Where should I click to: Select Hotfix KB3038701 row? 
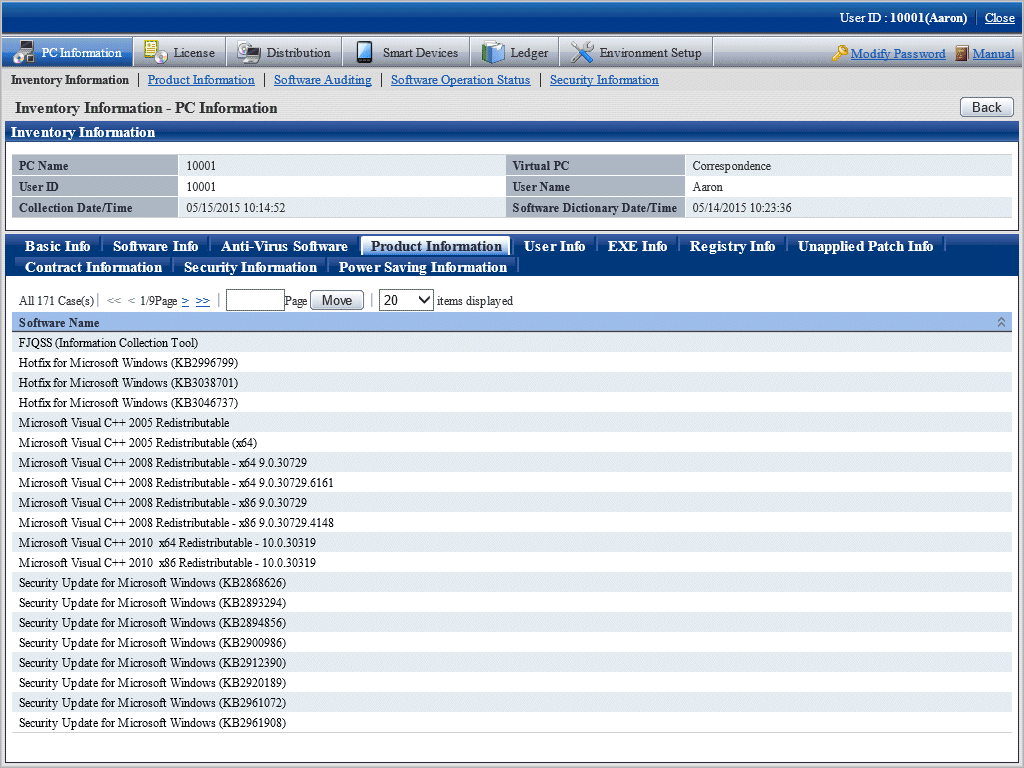pyautogui.click(x=512, y=383)
